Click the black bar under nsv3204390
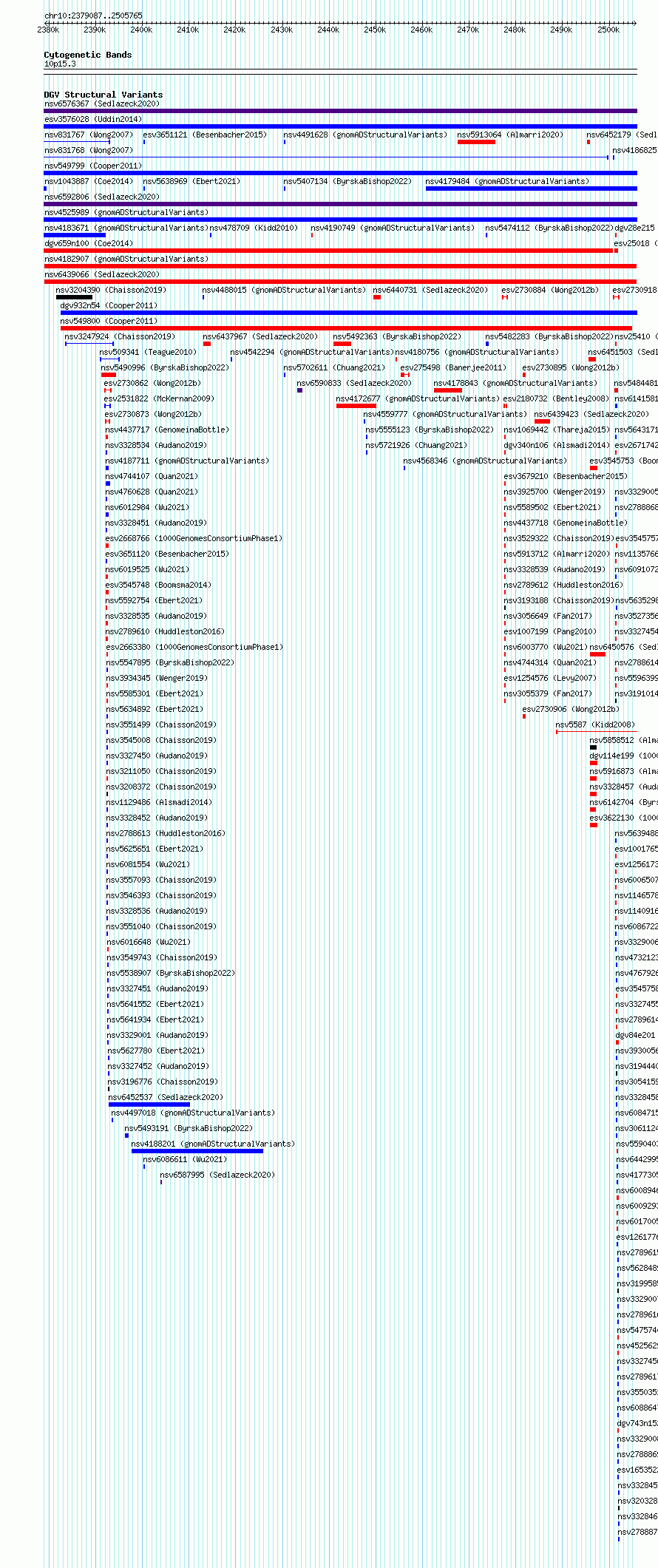 point(74,297)
